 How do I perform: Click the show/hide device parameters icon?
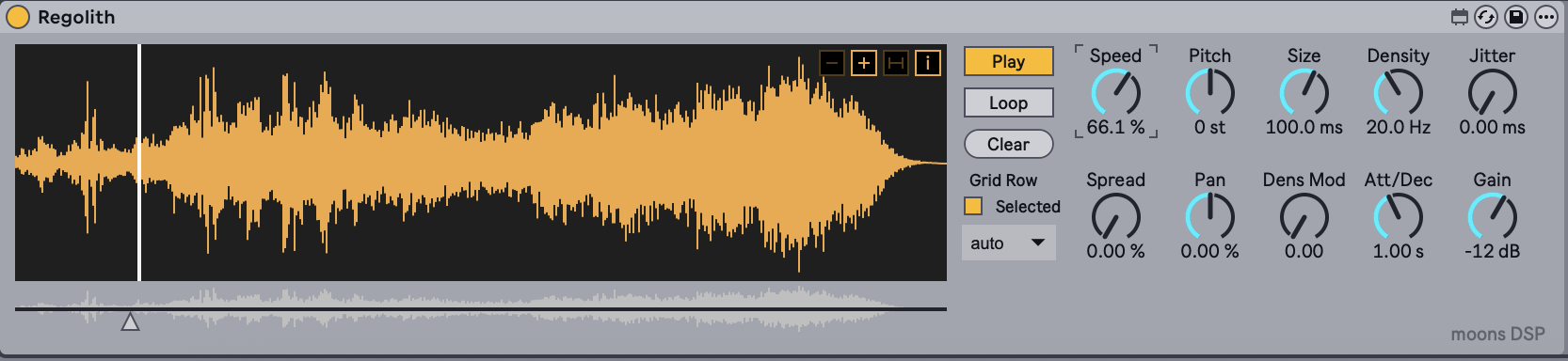[1460, 17]
